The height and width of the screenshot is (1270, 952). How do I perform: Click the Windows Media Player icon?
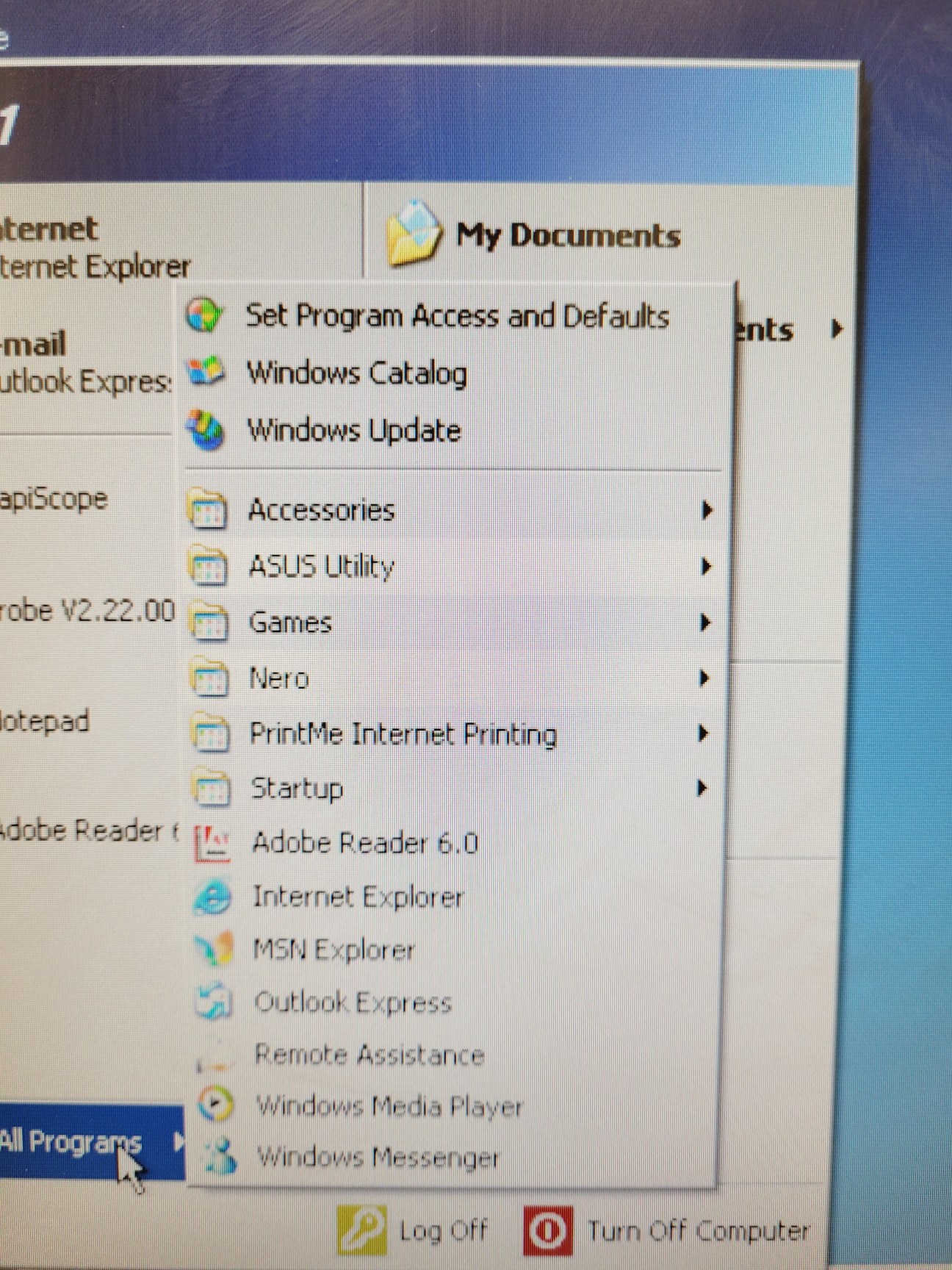click(x=215, y=1105)
